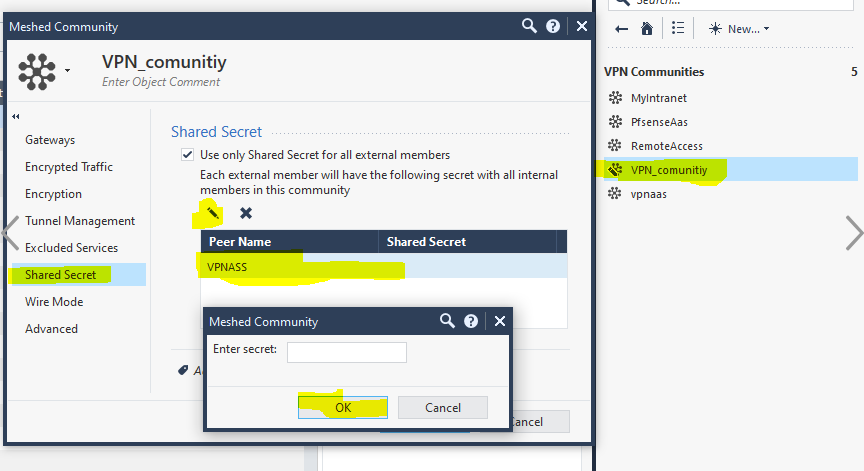
Task: Click the X remove icon beside the pencil
Action: pyautogui.click(x=246, y=213)
